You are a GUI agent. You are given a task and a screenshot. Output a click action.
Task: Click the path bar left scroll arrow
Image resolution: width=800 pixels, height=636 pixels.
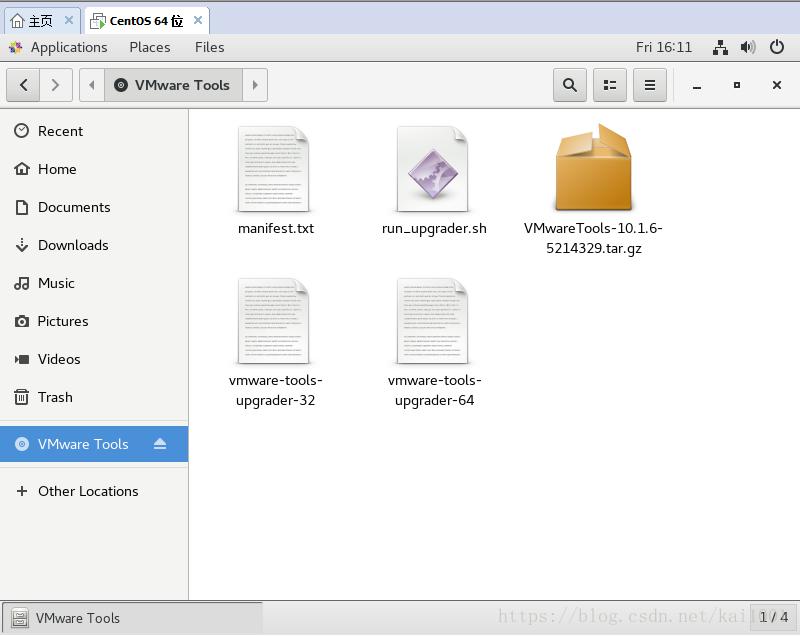point(92,85)
